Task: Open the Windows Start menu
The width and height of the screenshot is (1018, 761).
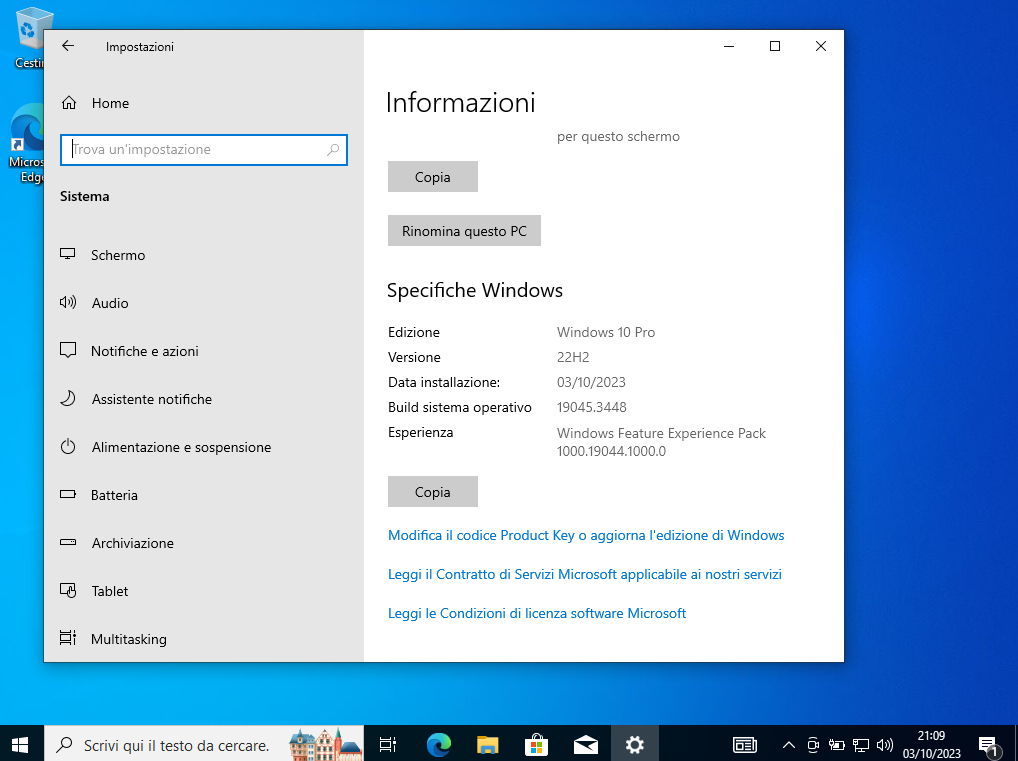Action: 20,745
